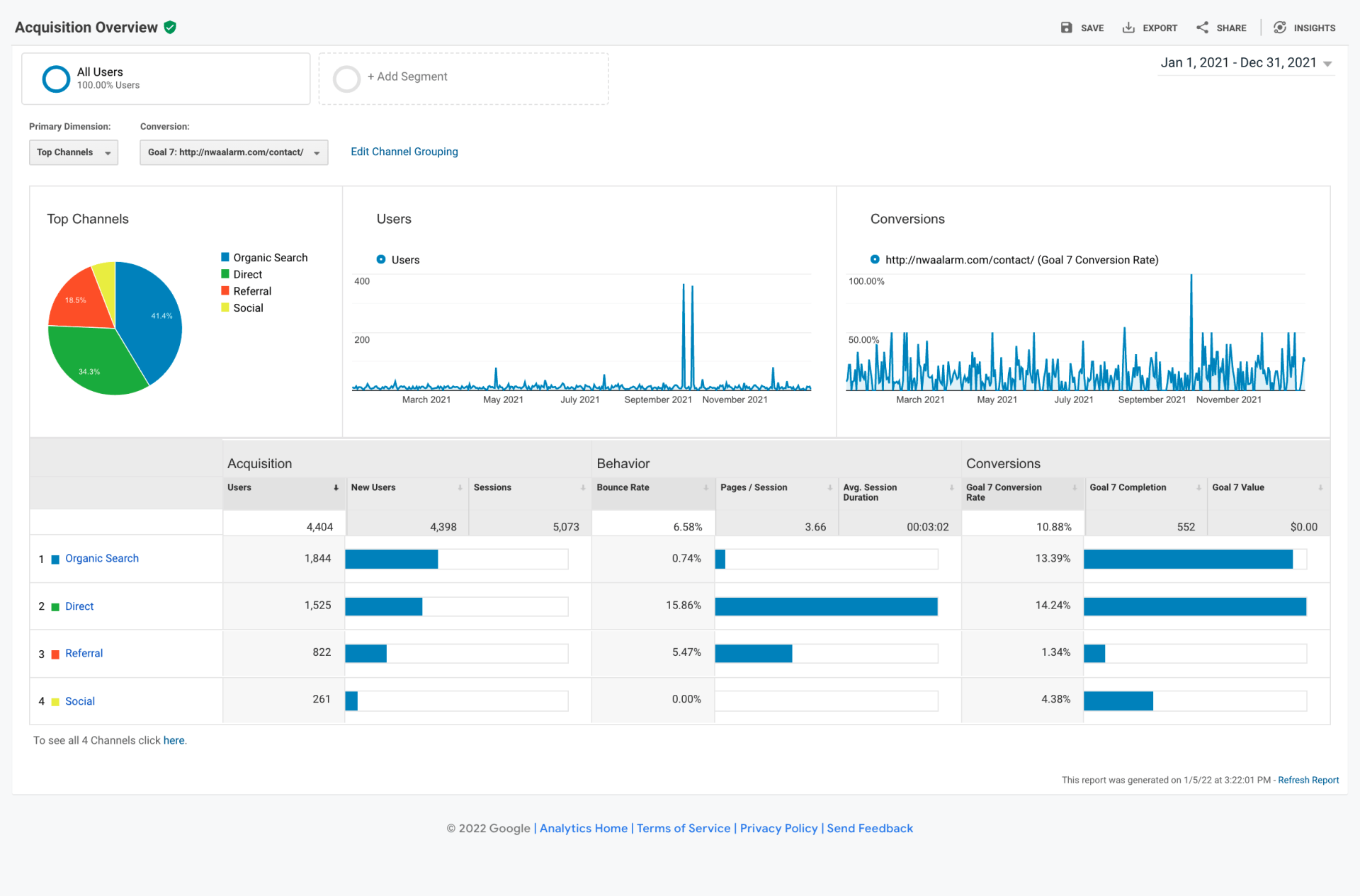Viewport: 1360px width, 896px height.
Task: Click the Save disk icon
Action: coord(1066,28)
